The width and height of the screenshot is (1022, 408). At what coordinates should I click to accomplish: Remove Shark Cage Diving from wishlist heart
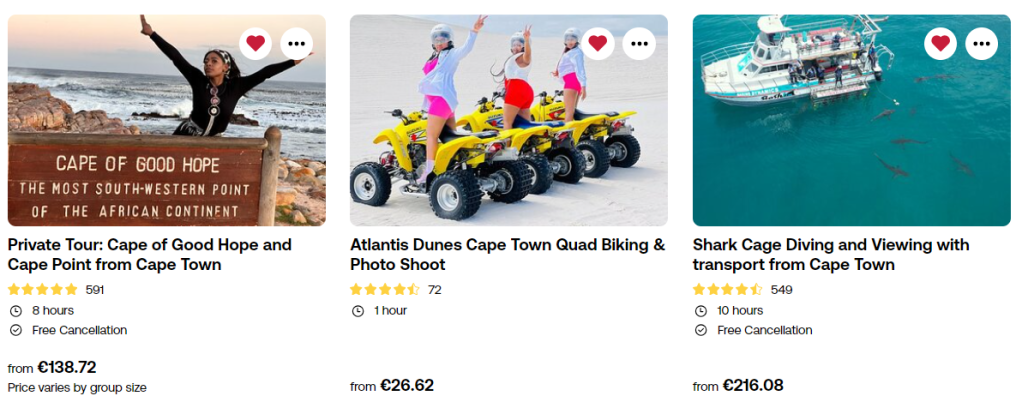coord(940,43)
